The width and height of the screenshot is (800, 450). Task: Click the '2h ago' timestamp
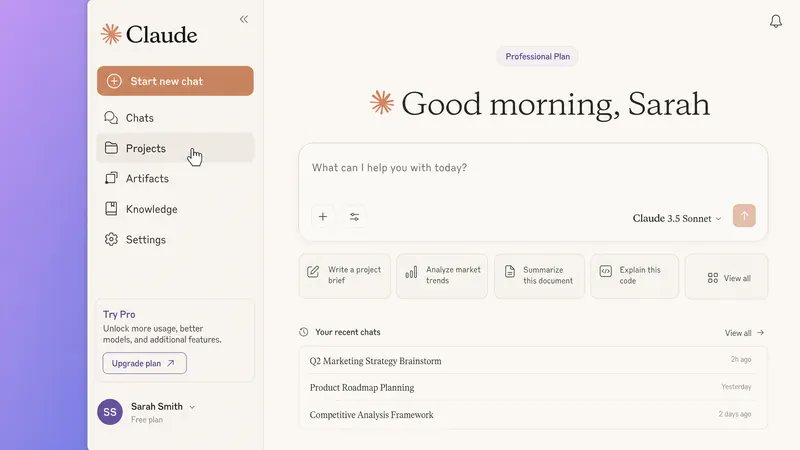point(741,360)
